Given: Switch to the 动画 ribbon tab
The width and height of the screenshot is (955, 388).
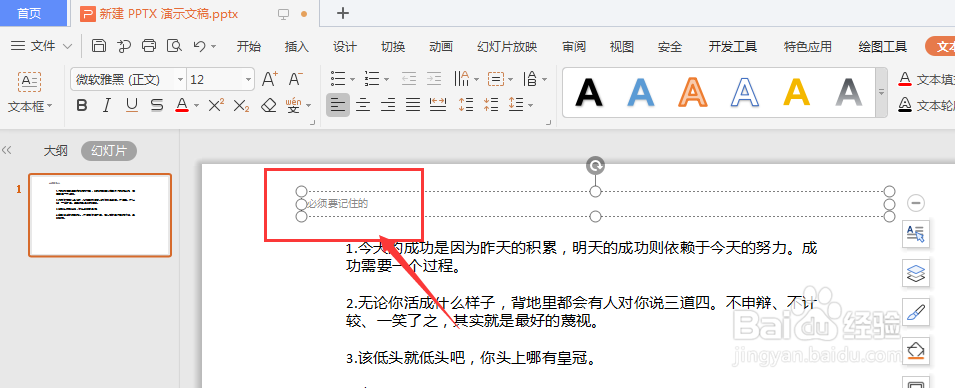Looking at the screenshot, I should coord(441,47).
